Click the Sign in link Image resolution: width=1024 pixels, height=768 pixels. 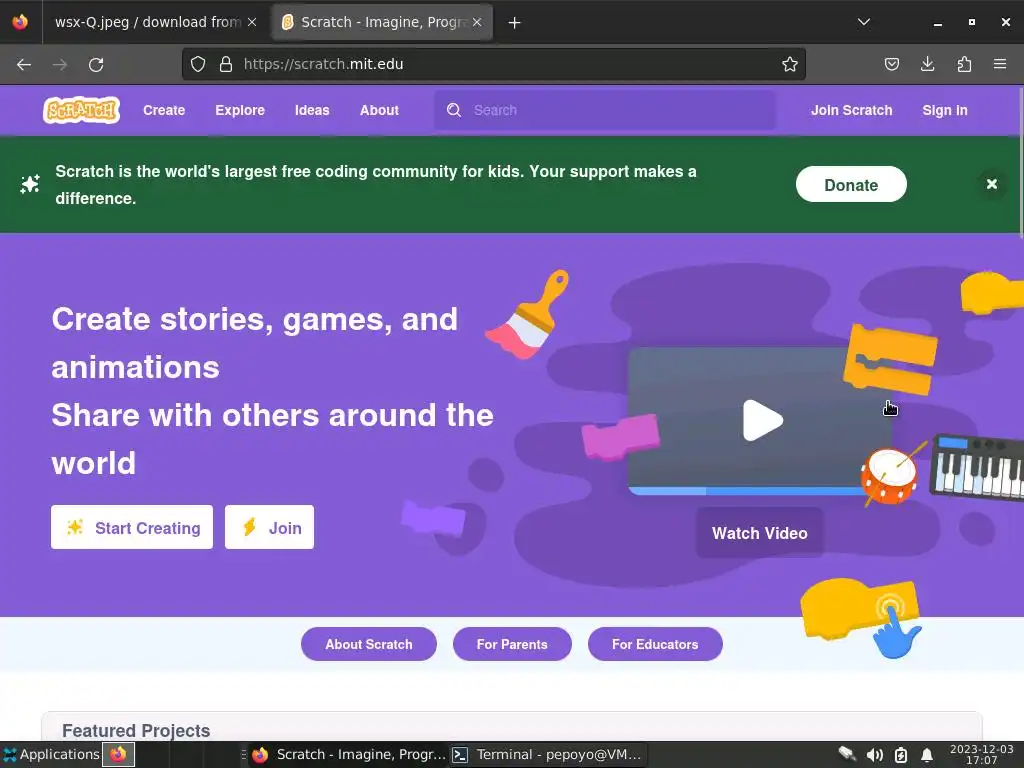coord(944,110)
